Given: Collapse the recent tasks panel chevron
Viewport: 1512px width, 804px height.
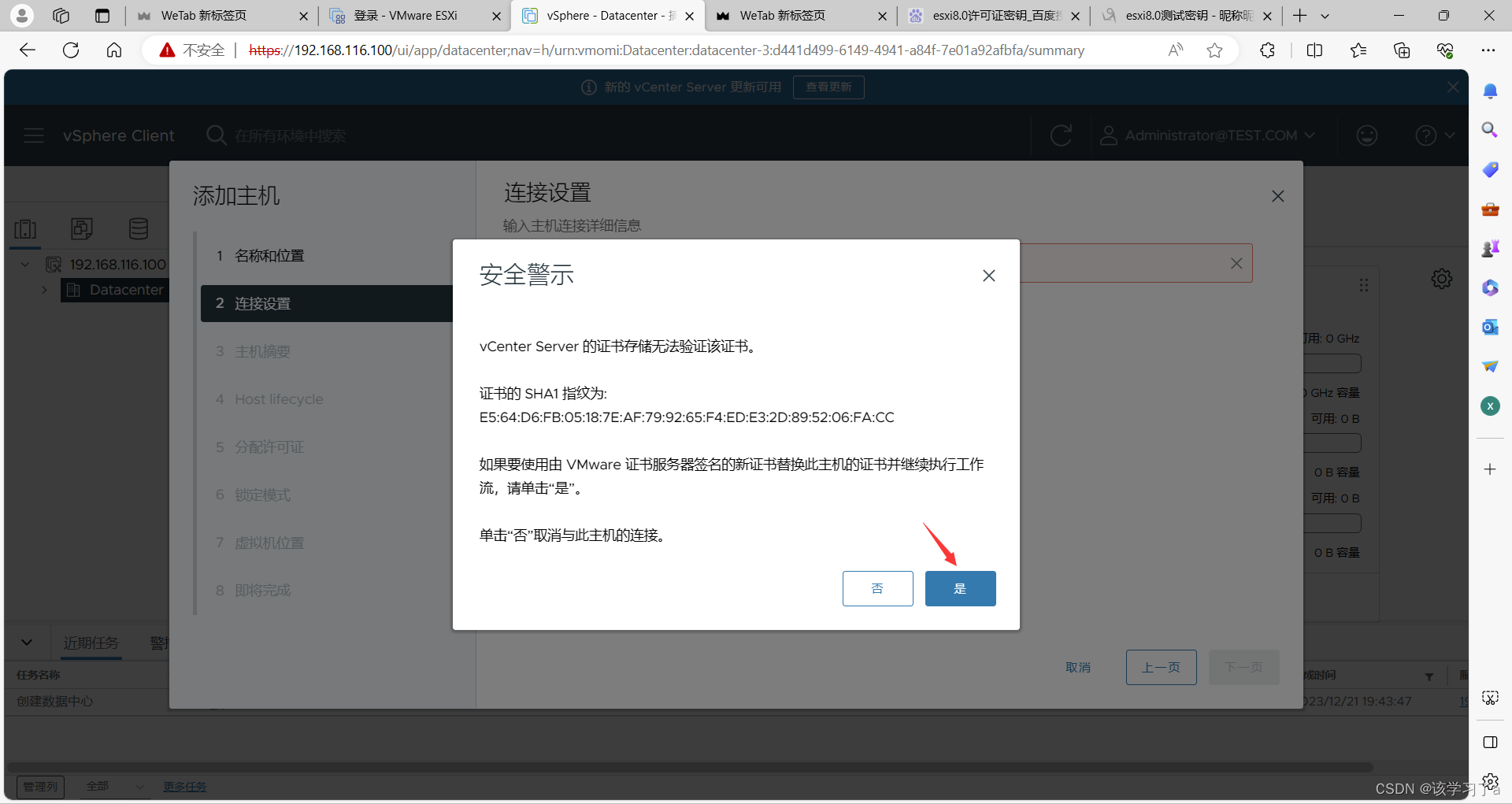Looking at the screenshot, I should [27, 643].
